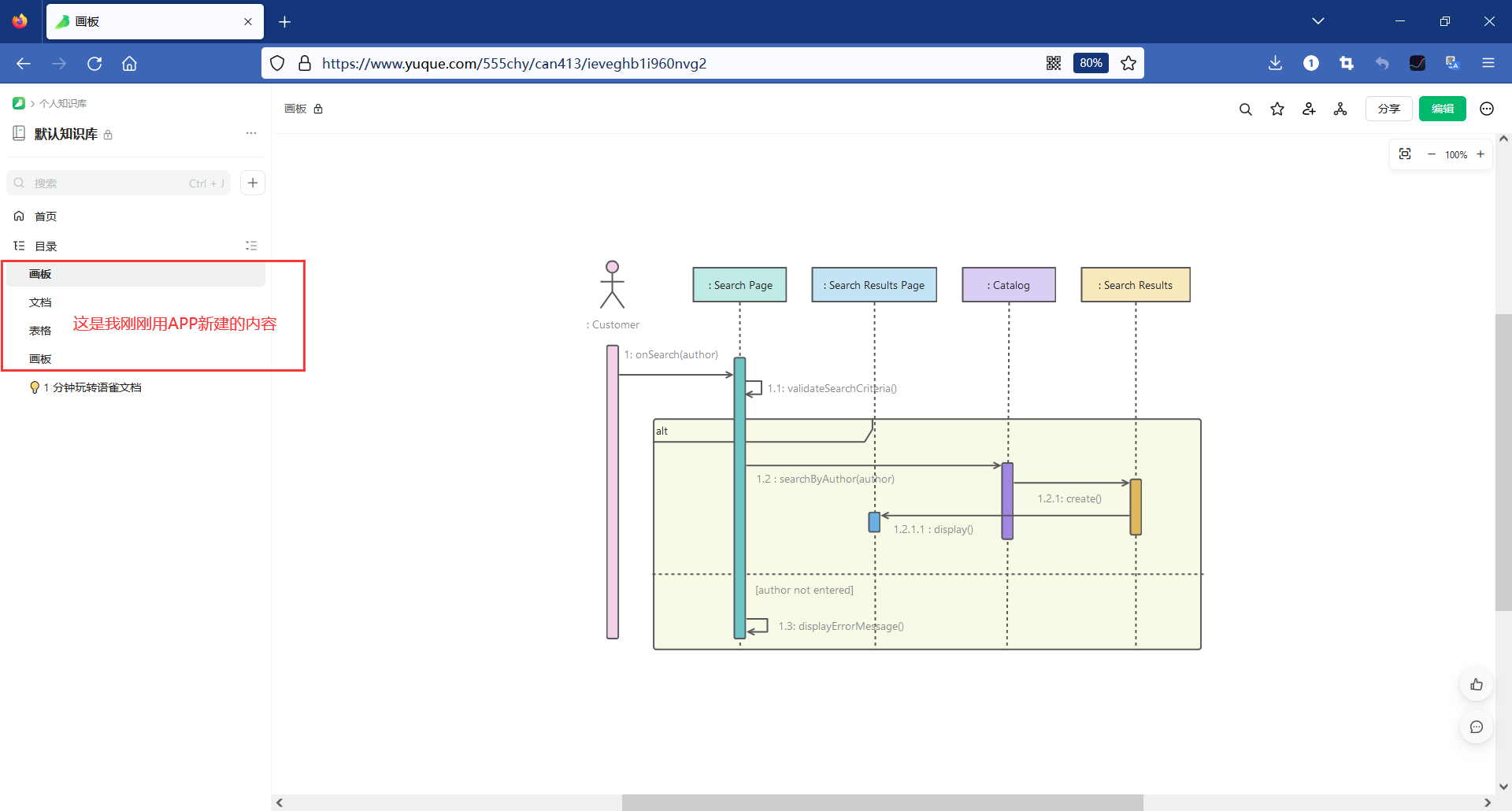Viewport: 1512px width, 811px height.
Task: Open the Firefox hamburger menu
Action: tap(1488, 63)
